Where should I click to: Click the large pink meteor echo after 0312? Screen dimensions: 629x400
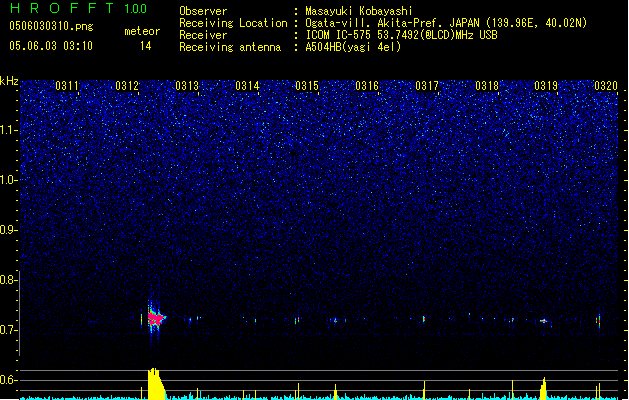[x=156, y=319]
